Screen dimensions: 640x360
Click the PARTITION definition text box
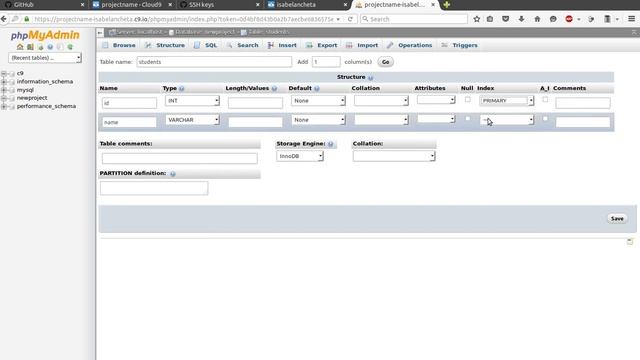point(154,188)
